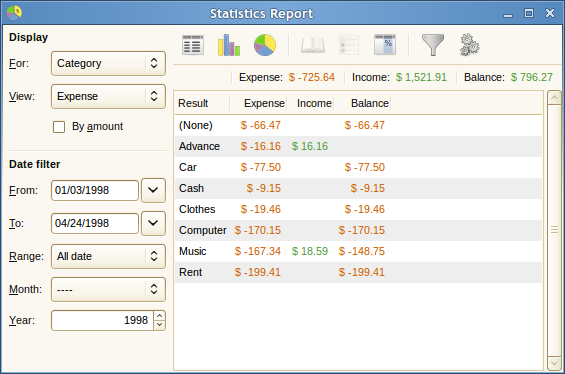The height and width of the screenshot is (374, 565).
Task: Click total Balance $ 796.27
Action: point(532,77)
